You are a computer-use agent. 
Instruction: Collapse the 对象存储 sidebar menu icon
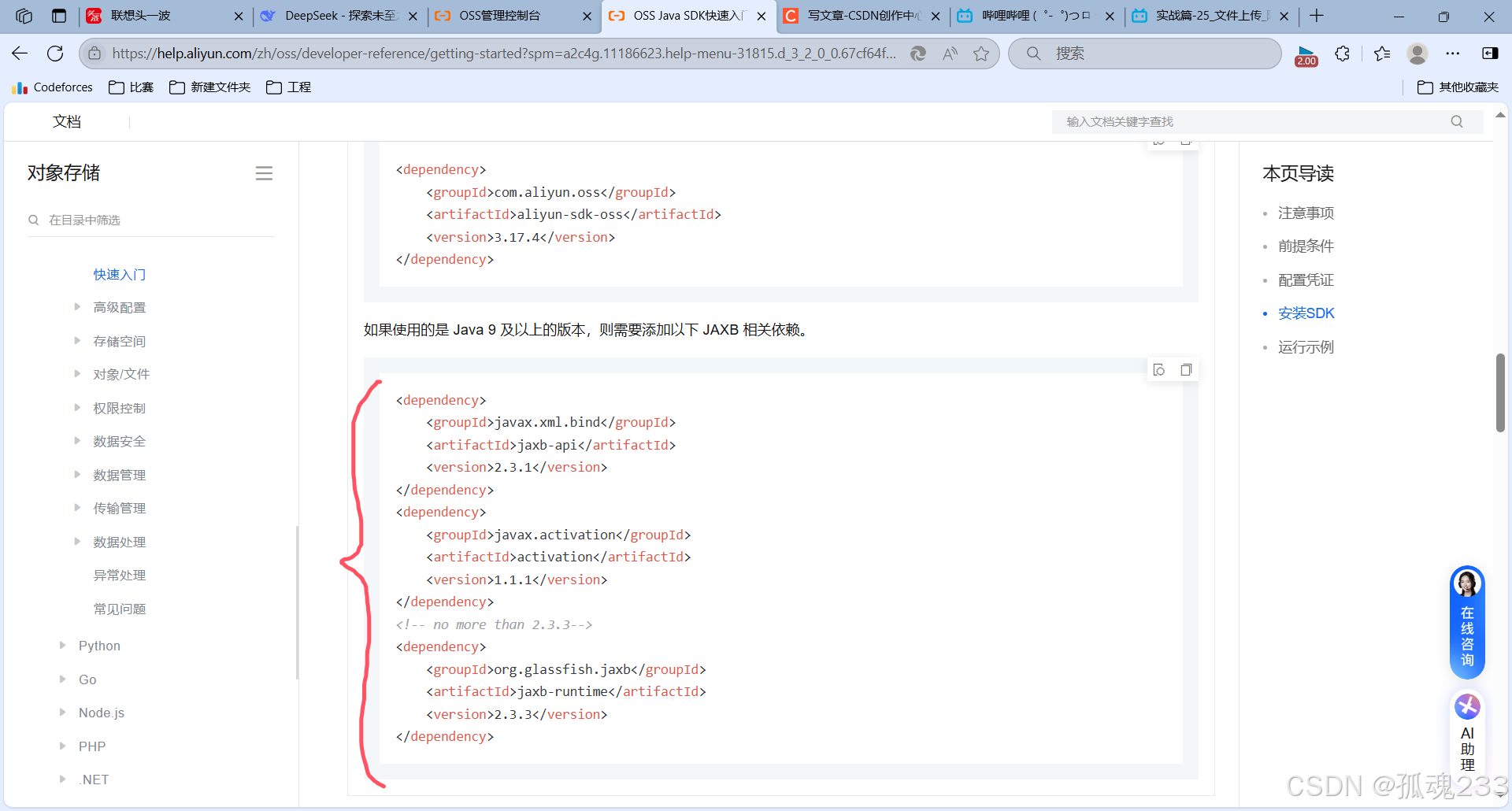point(264,173)
